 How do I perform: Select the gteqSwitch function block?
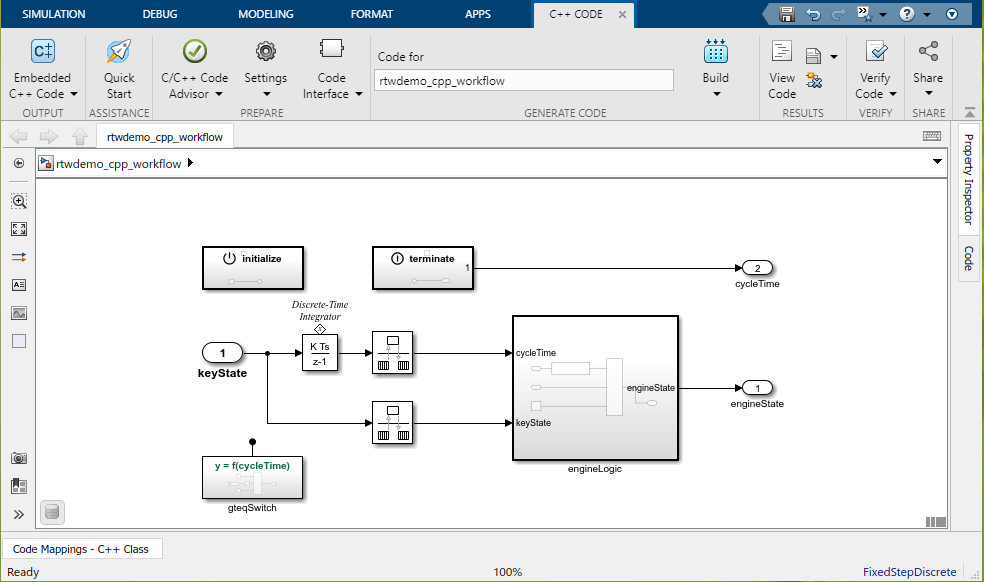pyautogui.click(x=252, y=477)
